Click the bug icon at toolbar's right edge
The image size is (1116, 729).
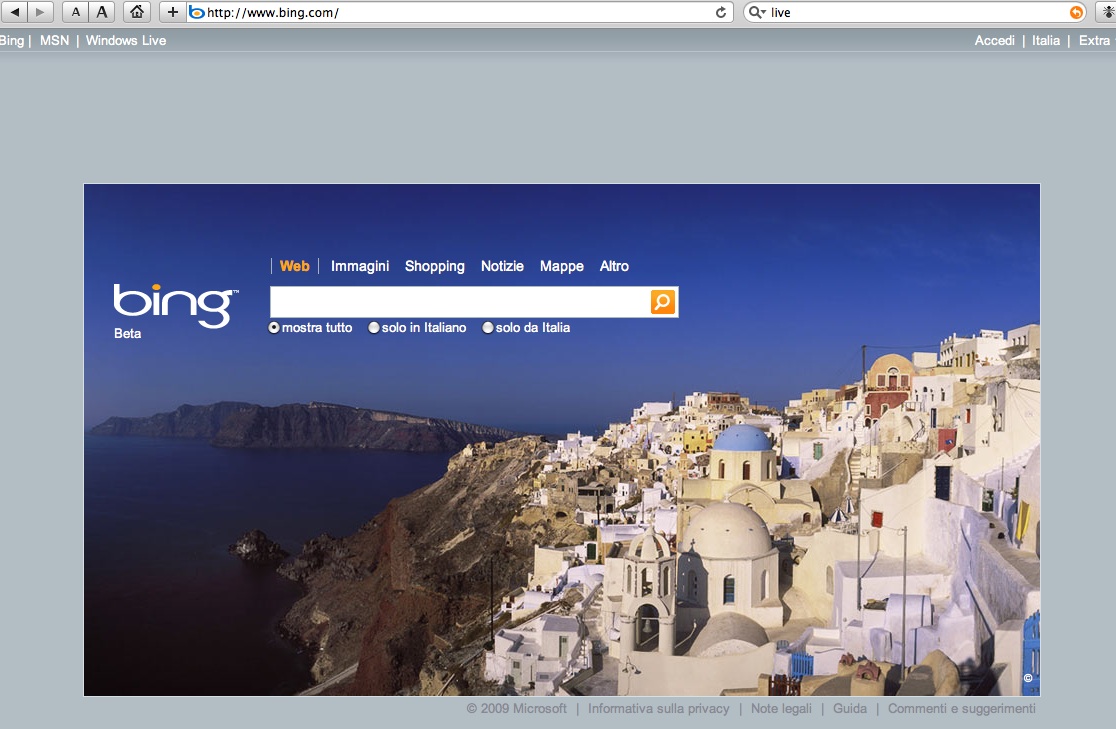coord(1108,12)
